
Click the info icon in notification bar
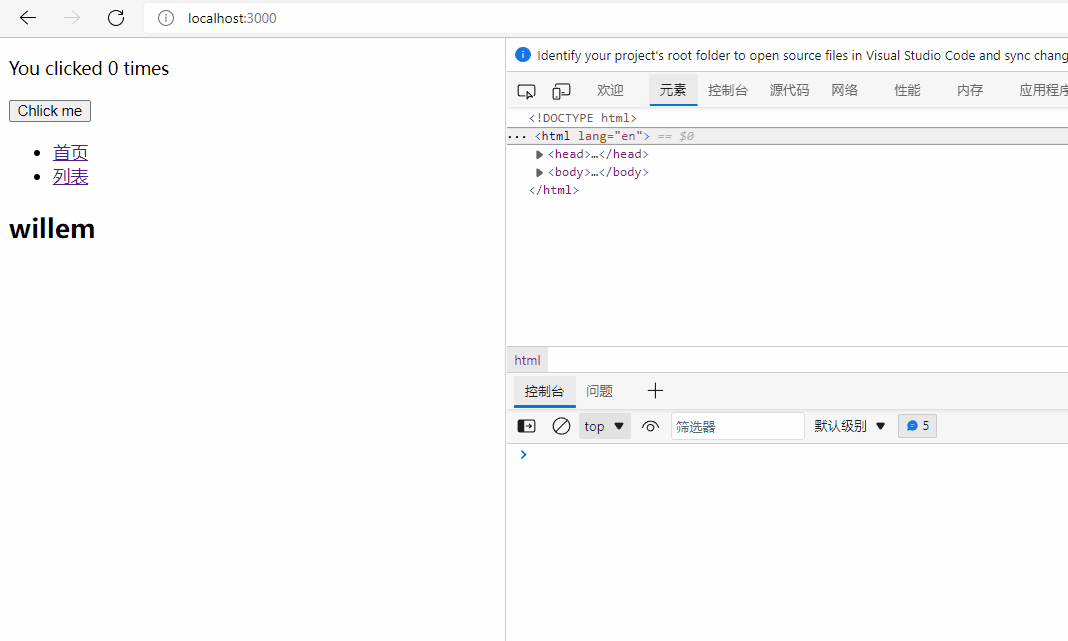click(x=522, y=55)
